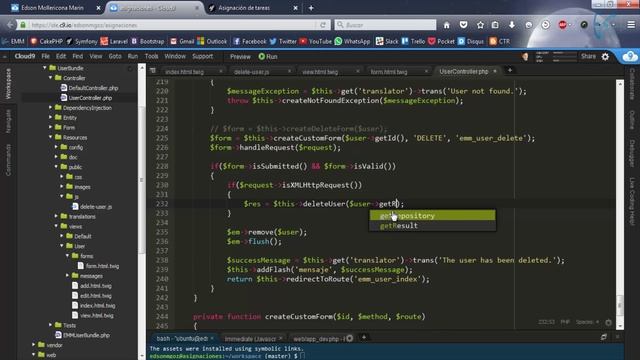Click the Buscar search field
640x360 pixels.
(385, 25)
